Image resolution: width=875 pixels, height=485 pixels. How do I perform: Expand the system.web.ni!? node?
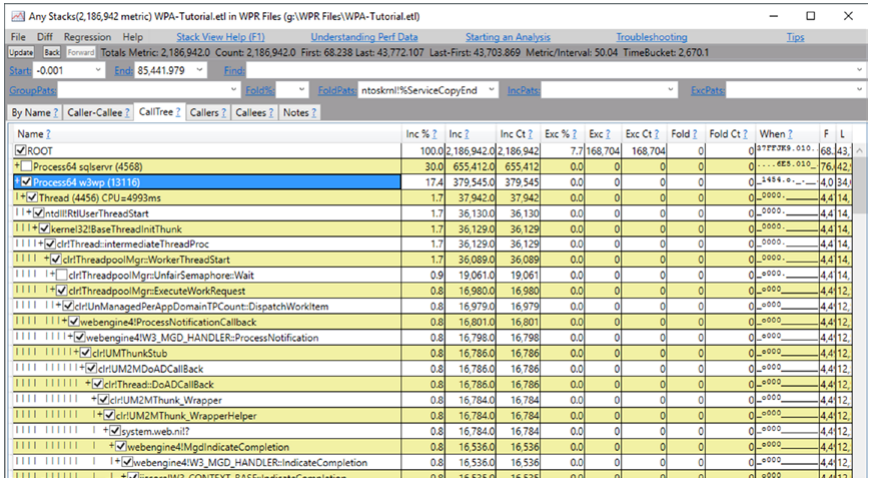[x=105, y=430]
